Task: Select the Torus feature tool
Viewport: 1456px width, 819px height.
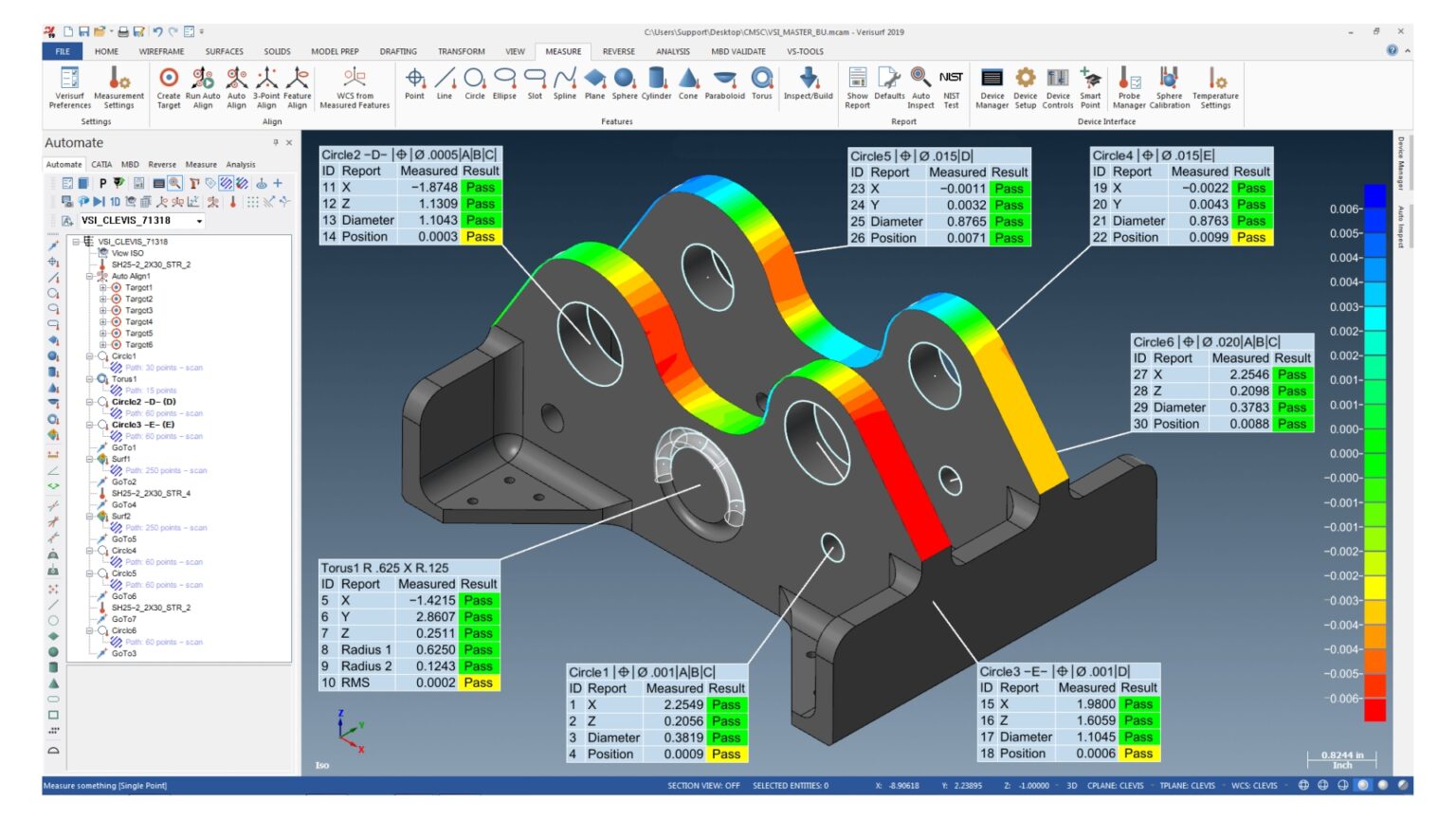Action: [760, 83]
